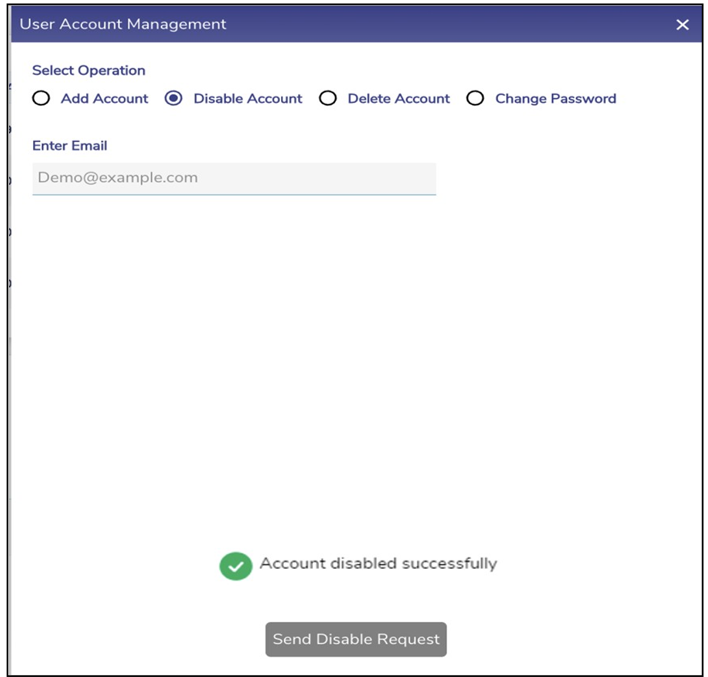This screenshot has height=677, width=708.
Task: Choose the Delete Account radio button
Action: tap(327, 99)
